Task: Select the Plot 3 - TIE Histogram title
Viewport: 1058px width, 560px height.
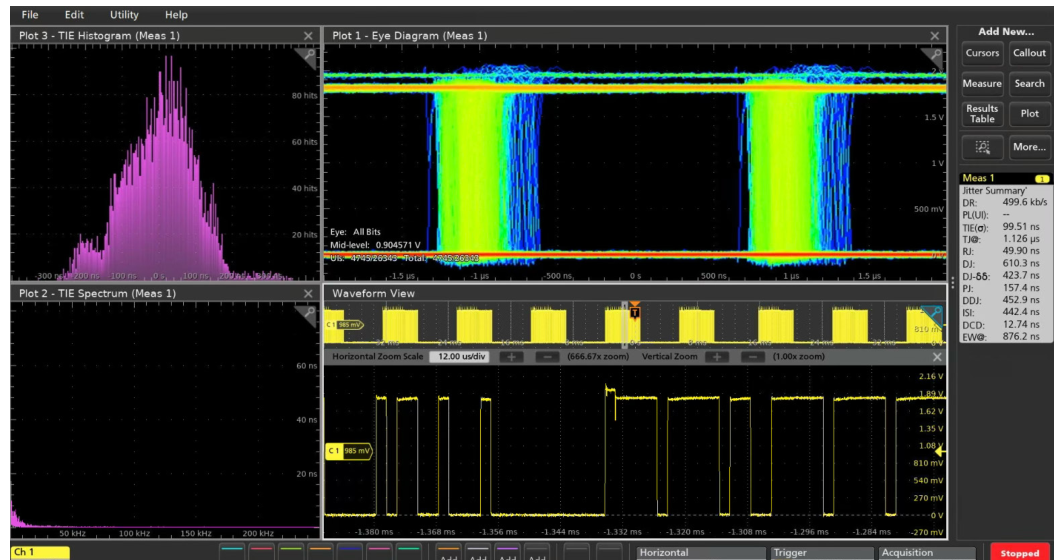Action: click(99, 36)
